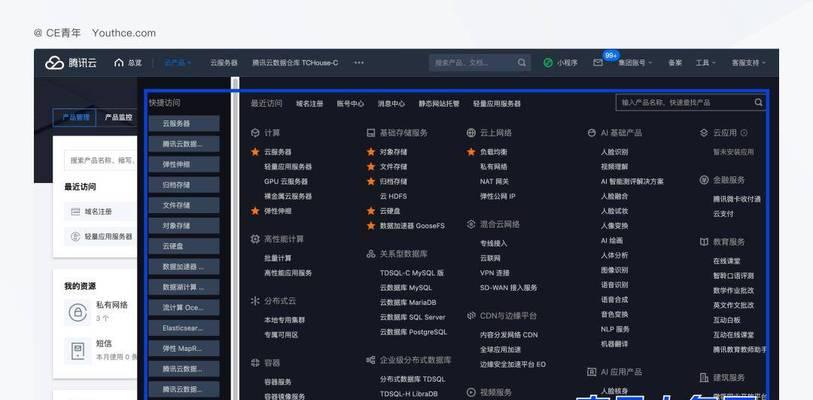Open VPN 连接 product link
This screenshot has width=813, height=400.
[495, 273]
